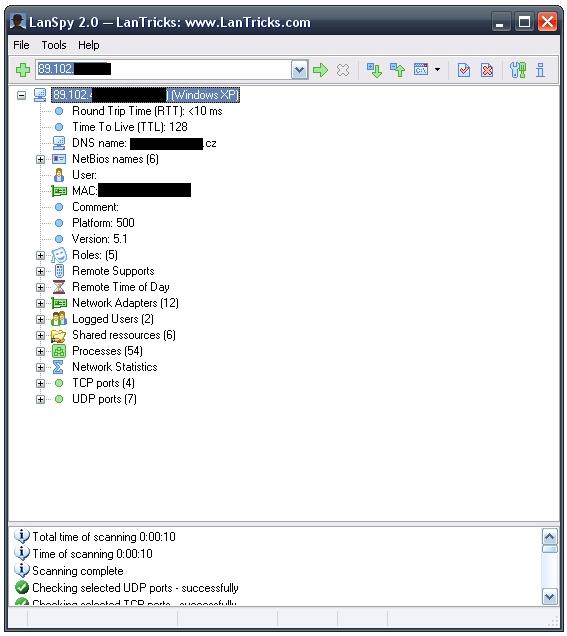The height and width of the screenshot is (636, 567).
Task: Click the green plus add-address icon
Action: pos(23,70)
